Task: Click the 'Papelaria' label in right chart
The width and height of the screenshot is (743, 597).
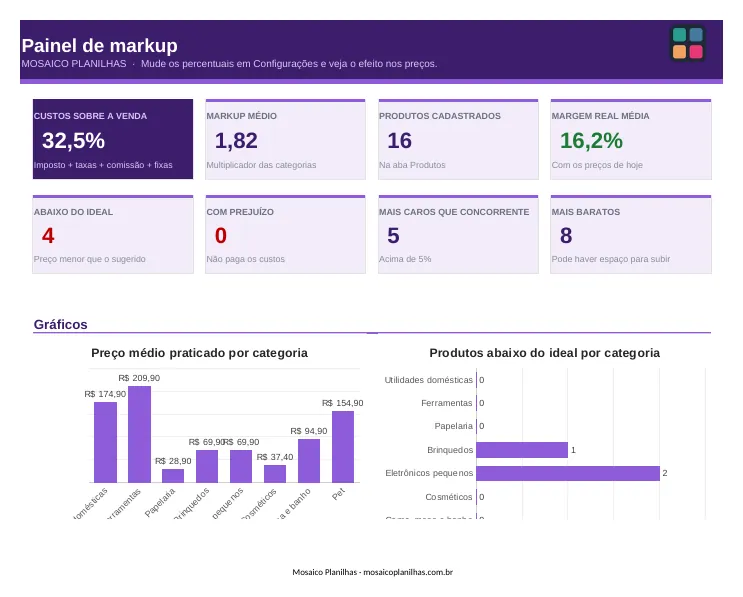Action: click(x=453, y=426)
